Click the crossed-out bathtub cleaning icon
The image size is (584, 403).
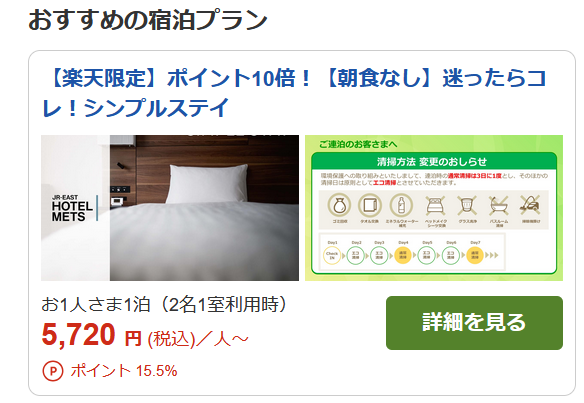499,205
